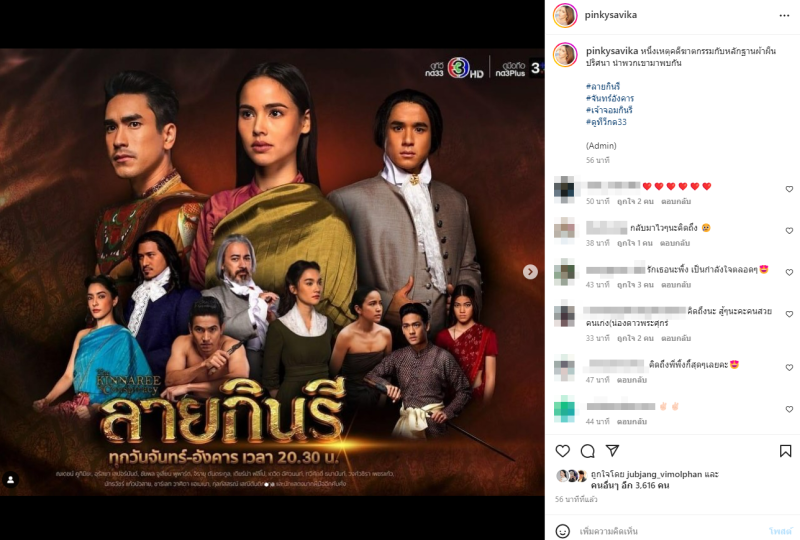Share post via paper plane icon
Screen dimensions: 800x540
pyautogui.click(x=612, y=450)
